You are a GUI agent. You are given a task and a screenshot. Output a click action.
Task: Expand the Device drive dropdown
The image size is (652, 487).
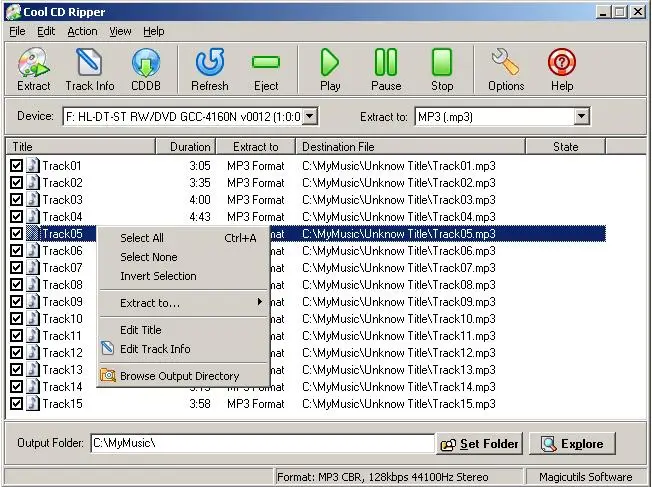pos(310,116)
